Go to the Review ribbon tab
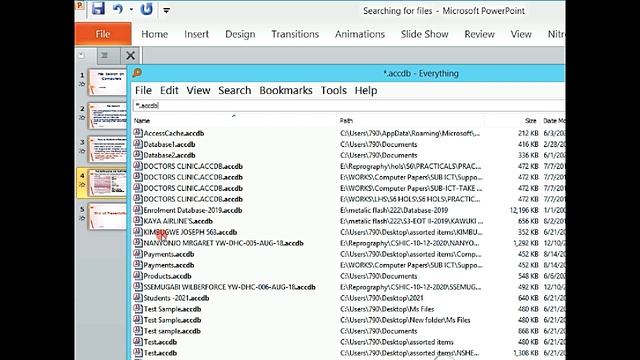The height and width of the screenshot is (360, 640). click(x=480, y=34)
